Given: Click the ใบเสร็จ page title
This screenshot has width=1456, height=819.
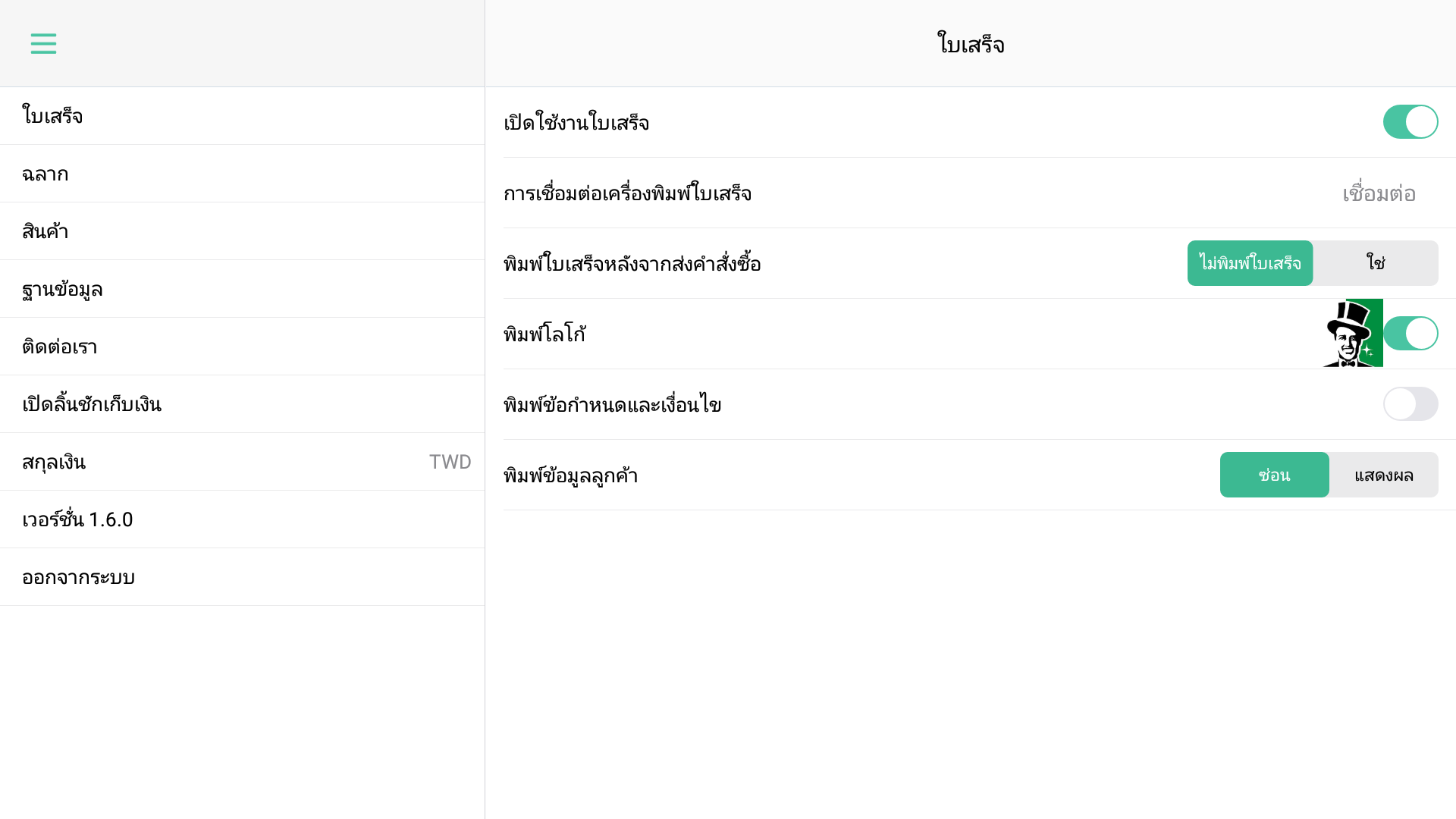Looking at the screenshot, I should point(971,44).
